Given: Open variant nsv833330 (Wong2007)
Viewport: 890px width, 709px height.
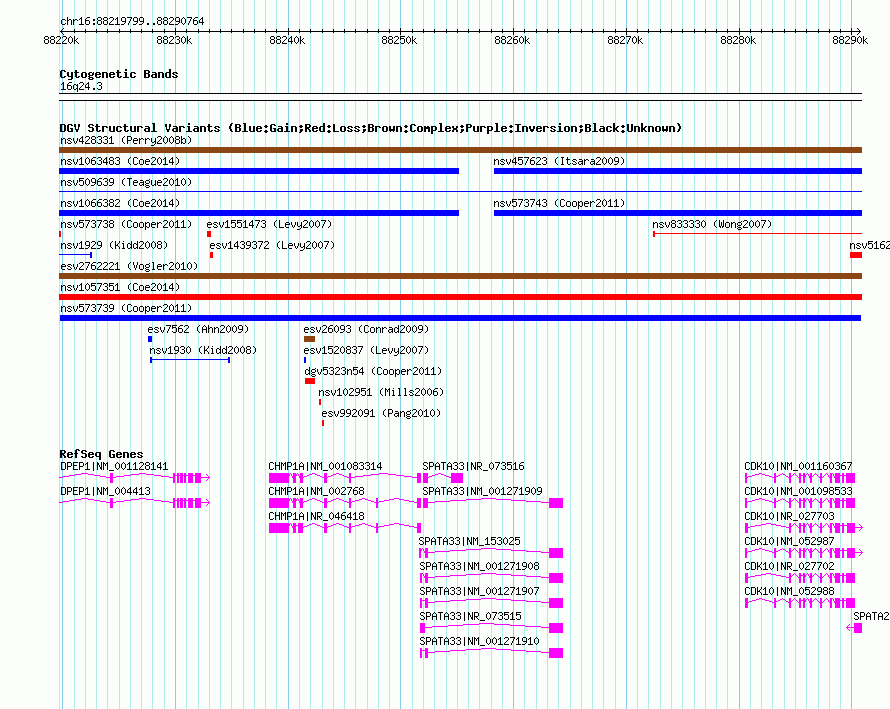Looking at the screenshot, I should pyautogui.click(x=712, y=224).
